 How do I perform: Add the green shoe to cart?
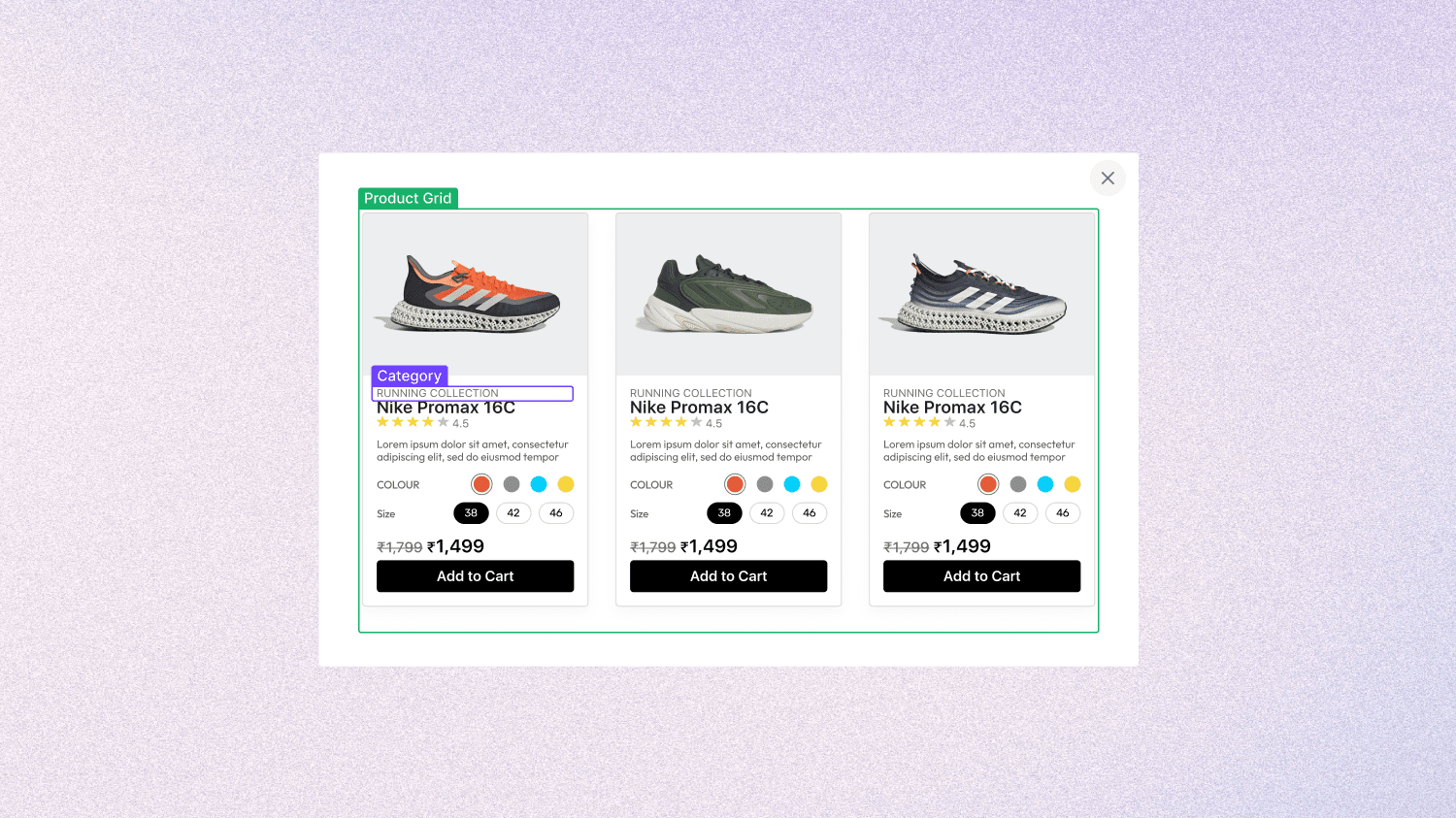[x=728, y=576]
